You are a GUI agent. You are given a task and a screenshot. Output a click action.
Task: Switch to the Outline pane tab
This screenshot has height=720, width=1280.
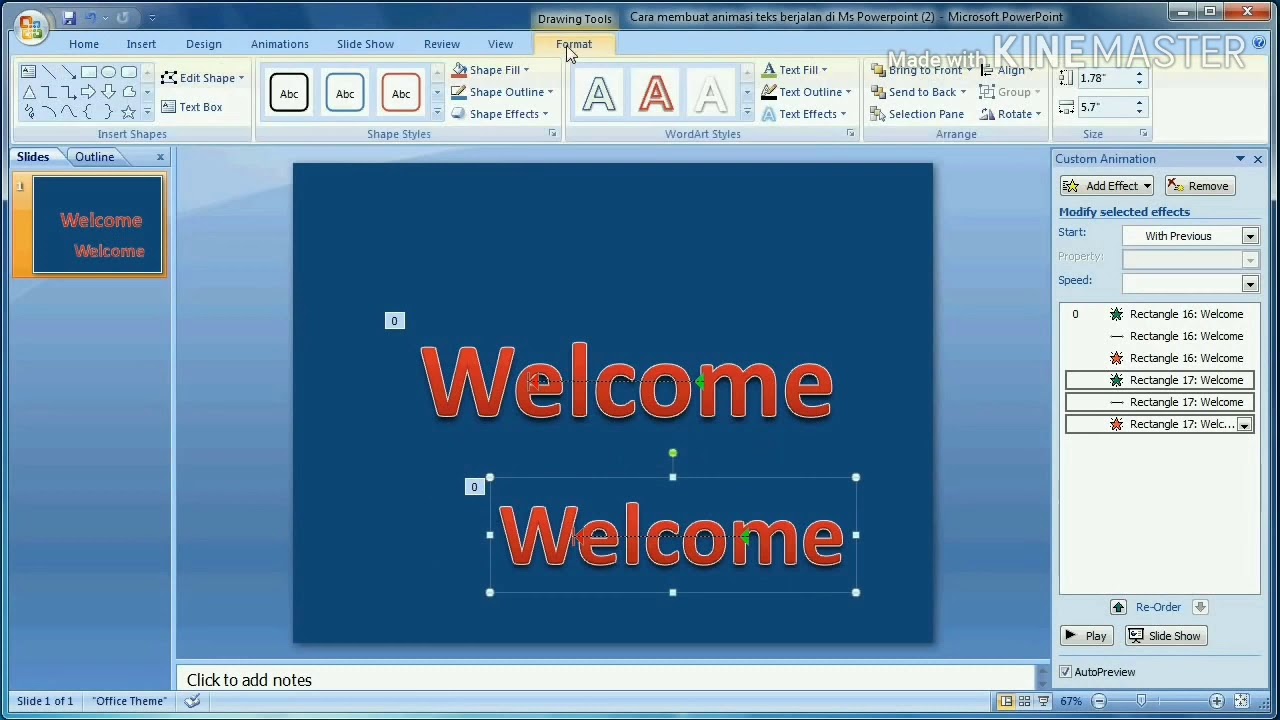[x=94, y=157]
